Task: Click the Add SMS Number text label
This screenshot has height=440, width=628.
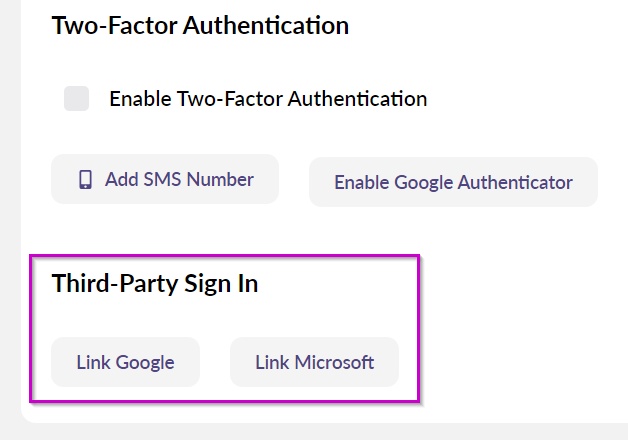Action: [179, 179]
